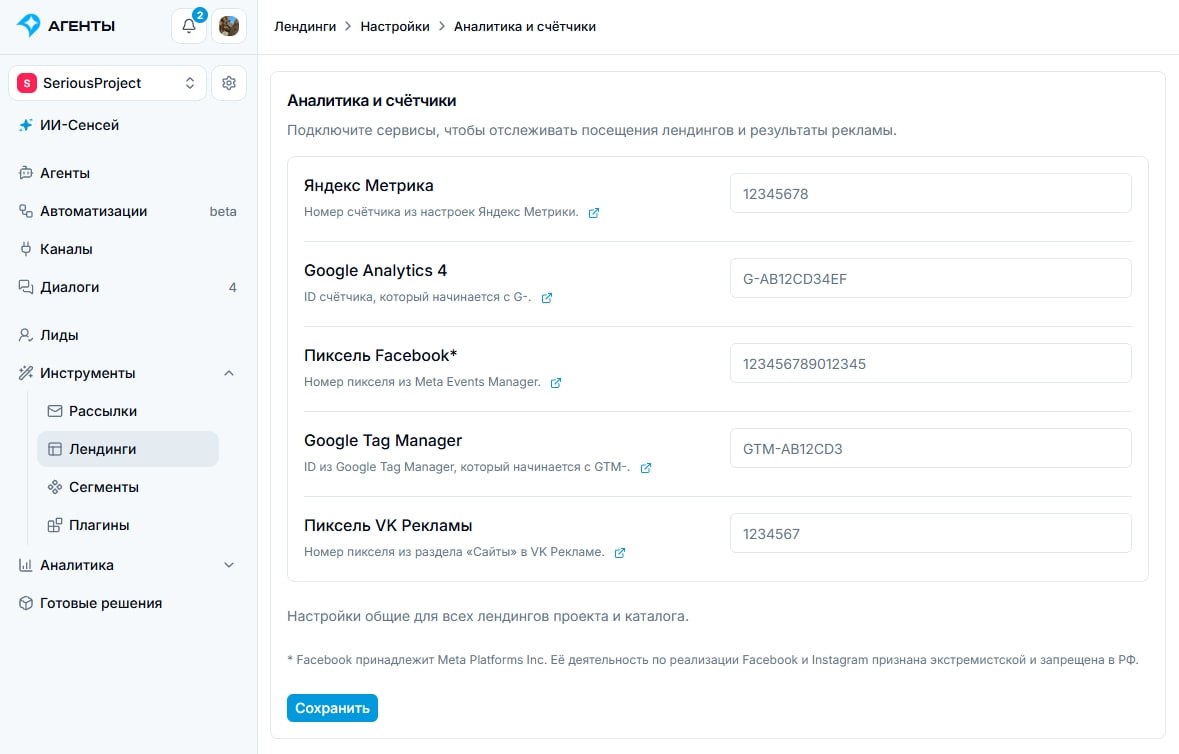This screenshot has width=1179, height=754.
Task: Go to Настройки breadcrumb link
Action: (395, 26)
